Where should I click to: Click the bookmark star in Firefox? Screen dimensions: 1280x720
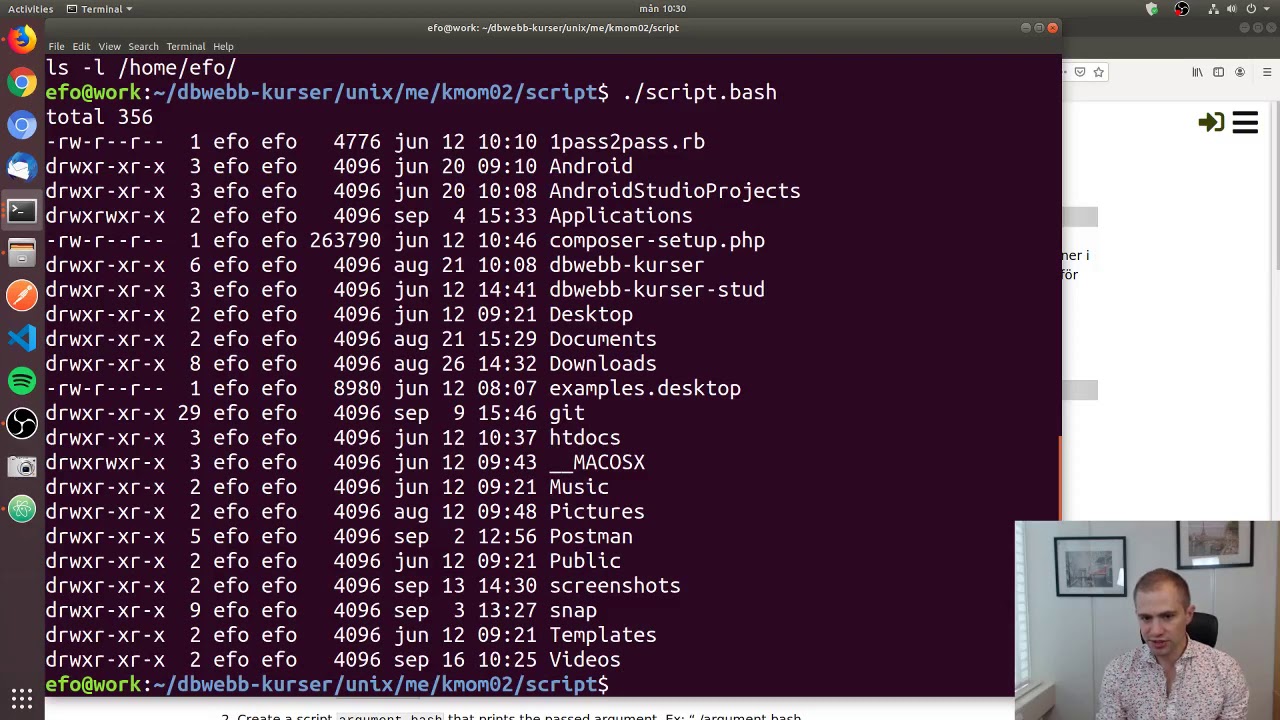(x=1098, y=72)
